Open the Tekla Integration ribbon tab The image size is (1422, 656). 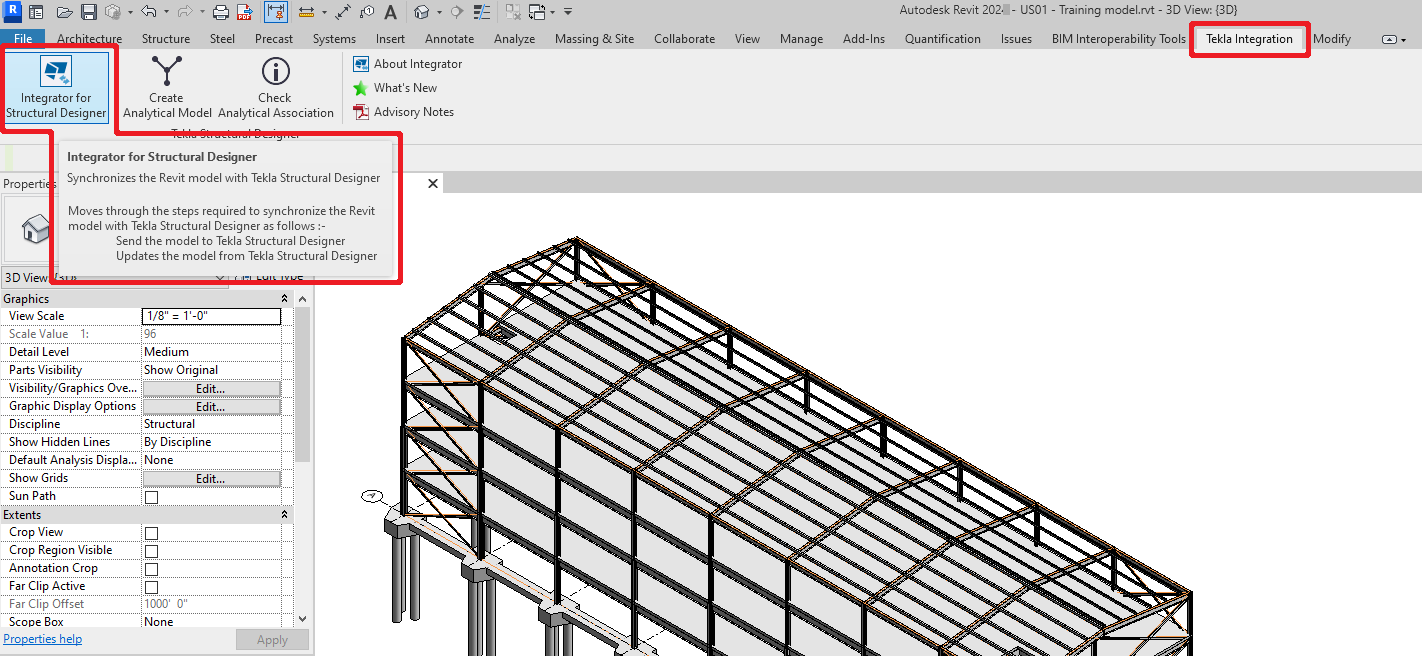1249,39
